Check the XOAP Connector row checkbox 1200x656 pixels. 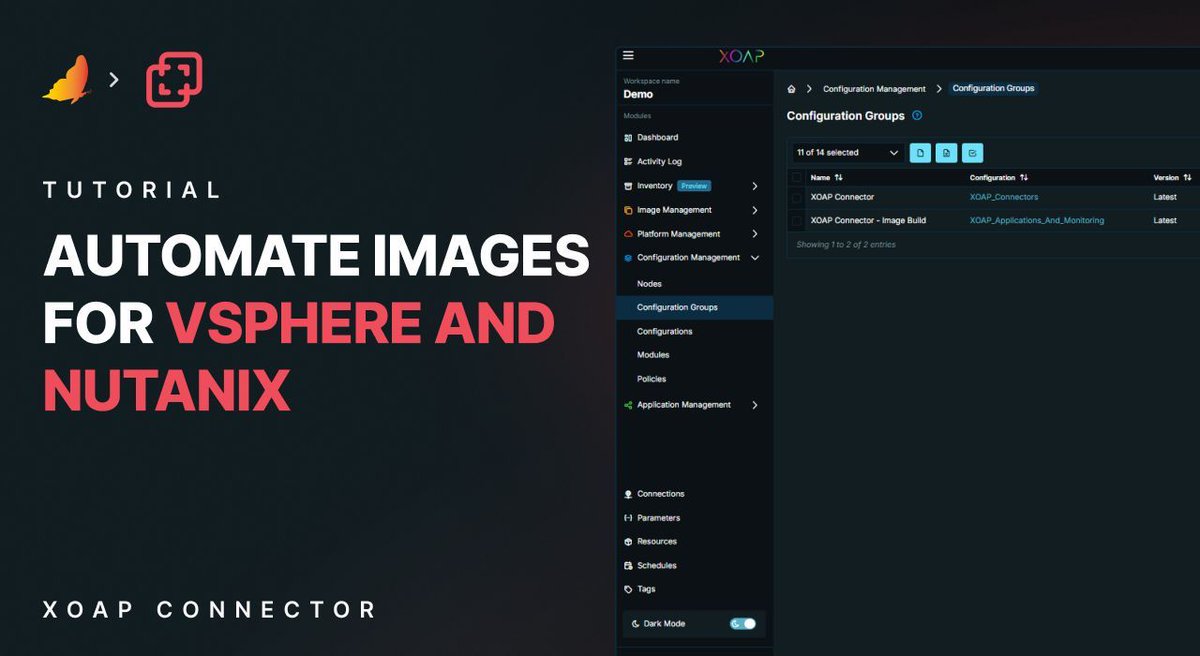coord(797,197)
